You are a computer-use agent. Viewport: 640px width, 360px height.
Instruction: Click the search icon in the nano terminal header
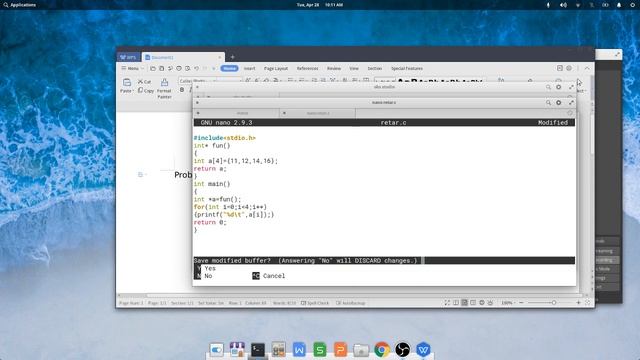tap(548, 103)
